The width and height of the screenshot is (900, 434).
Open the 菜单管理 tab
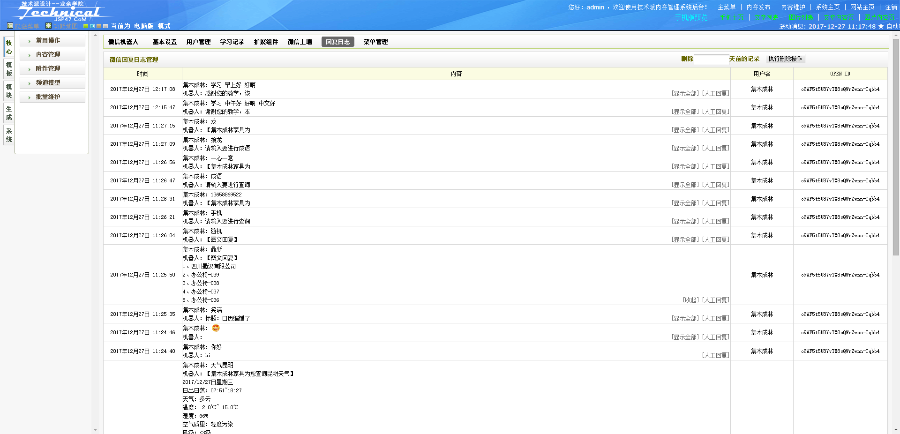coord(376,42)
